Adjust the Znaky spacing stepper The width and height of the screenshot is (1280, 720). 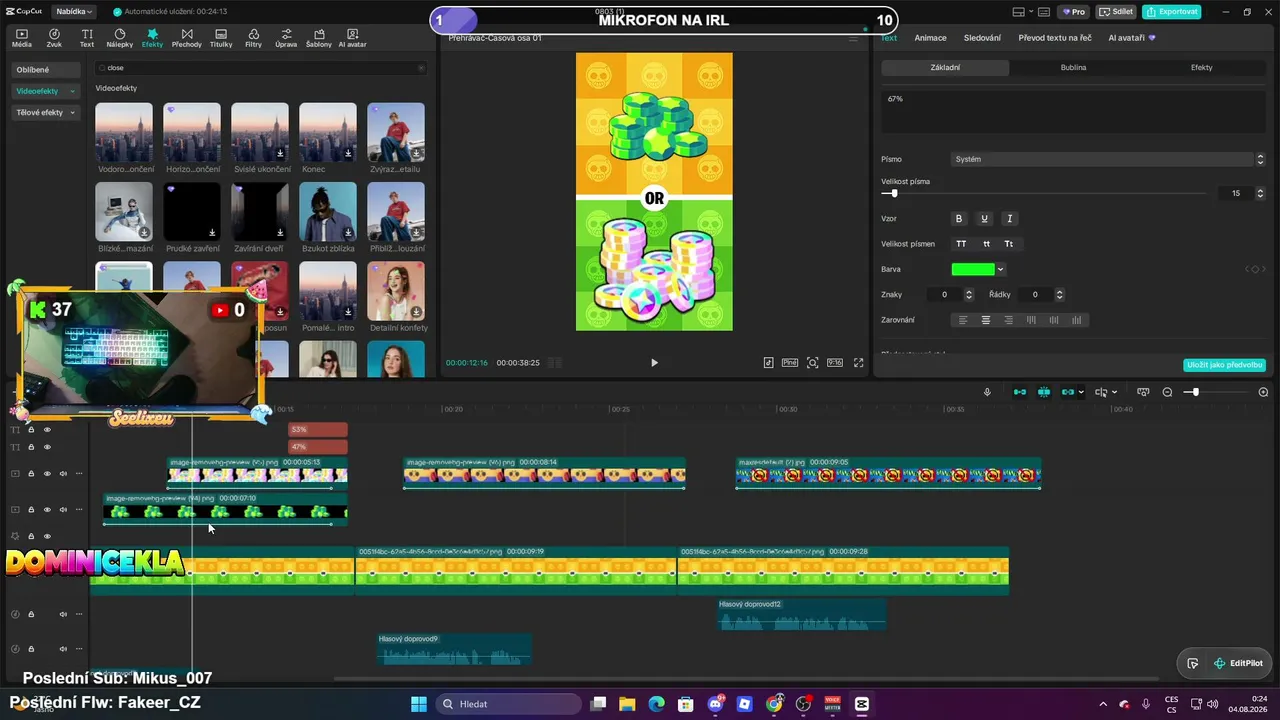968,295
